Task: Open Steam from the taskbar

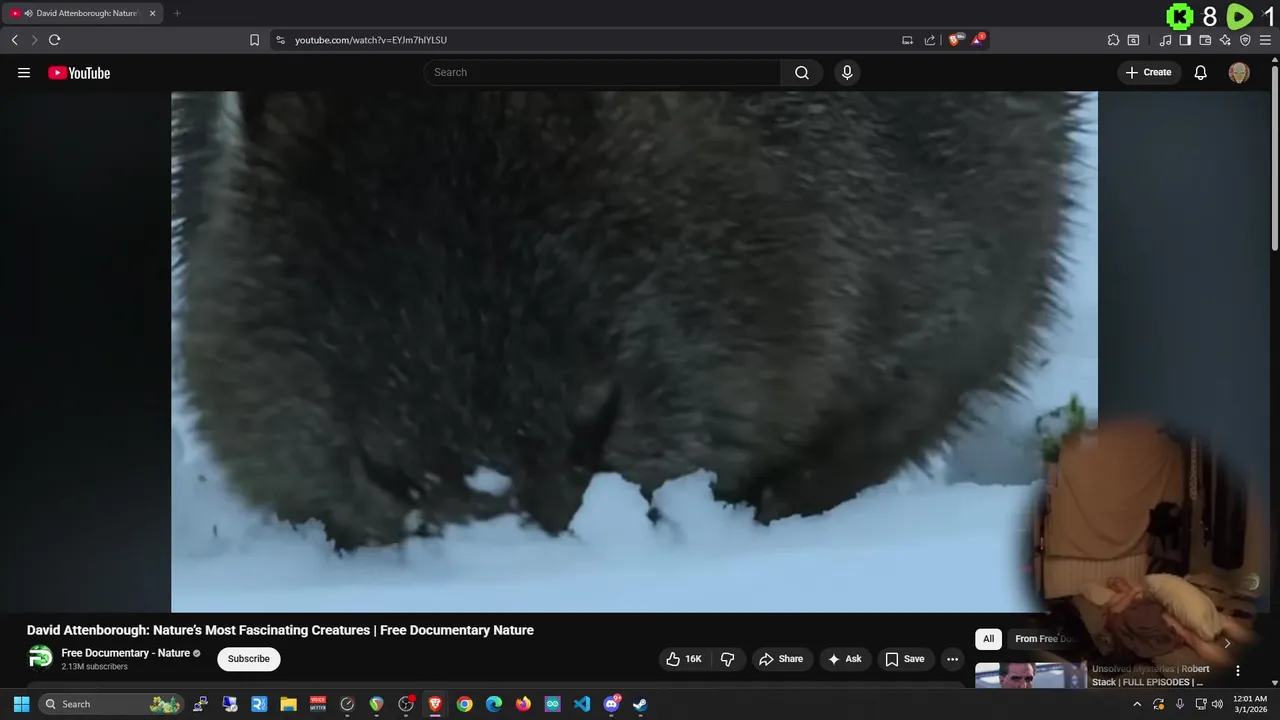Action: (640, 704)
